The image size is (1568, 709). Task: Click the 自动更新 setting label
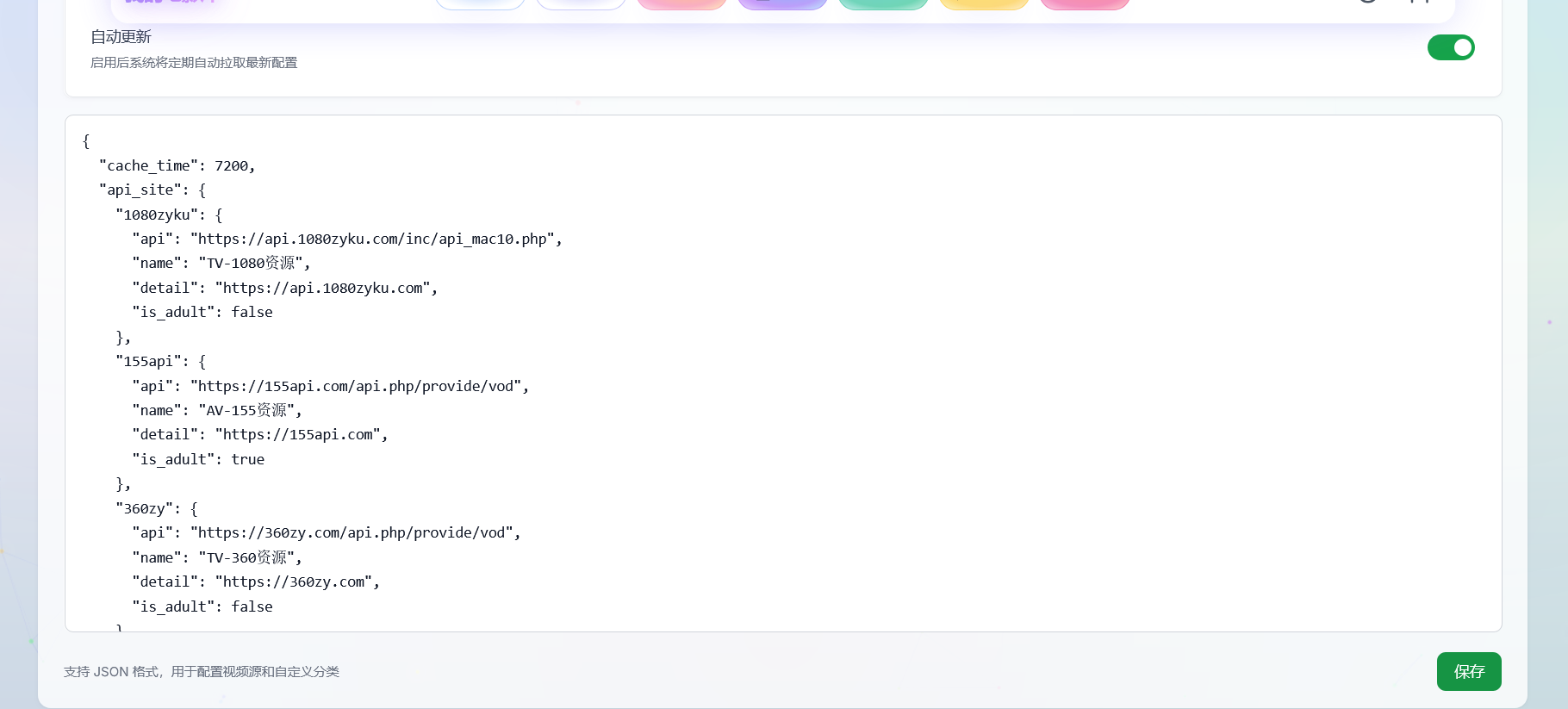[x=121, y=37]
